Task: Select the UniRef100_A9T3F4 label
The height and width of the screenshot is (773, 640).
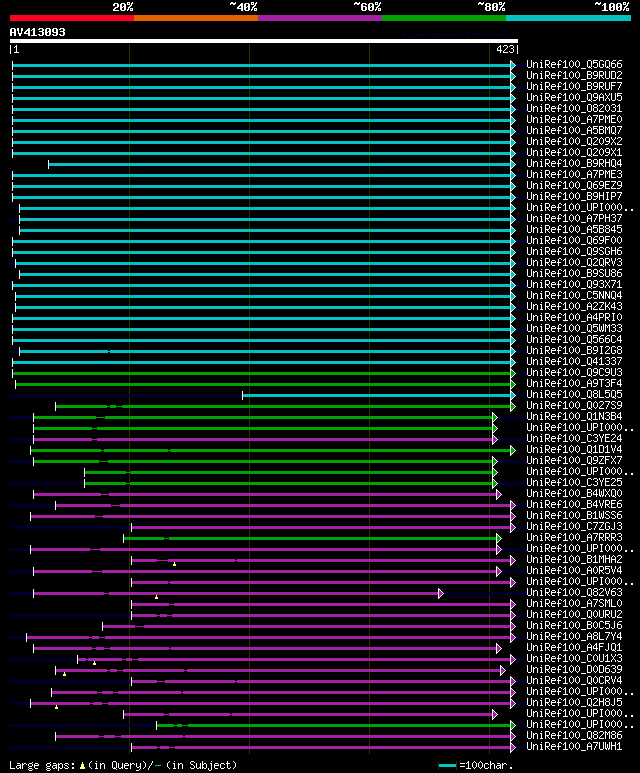Action: (574, 384)
